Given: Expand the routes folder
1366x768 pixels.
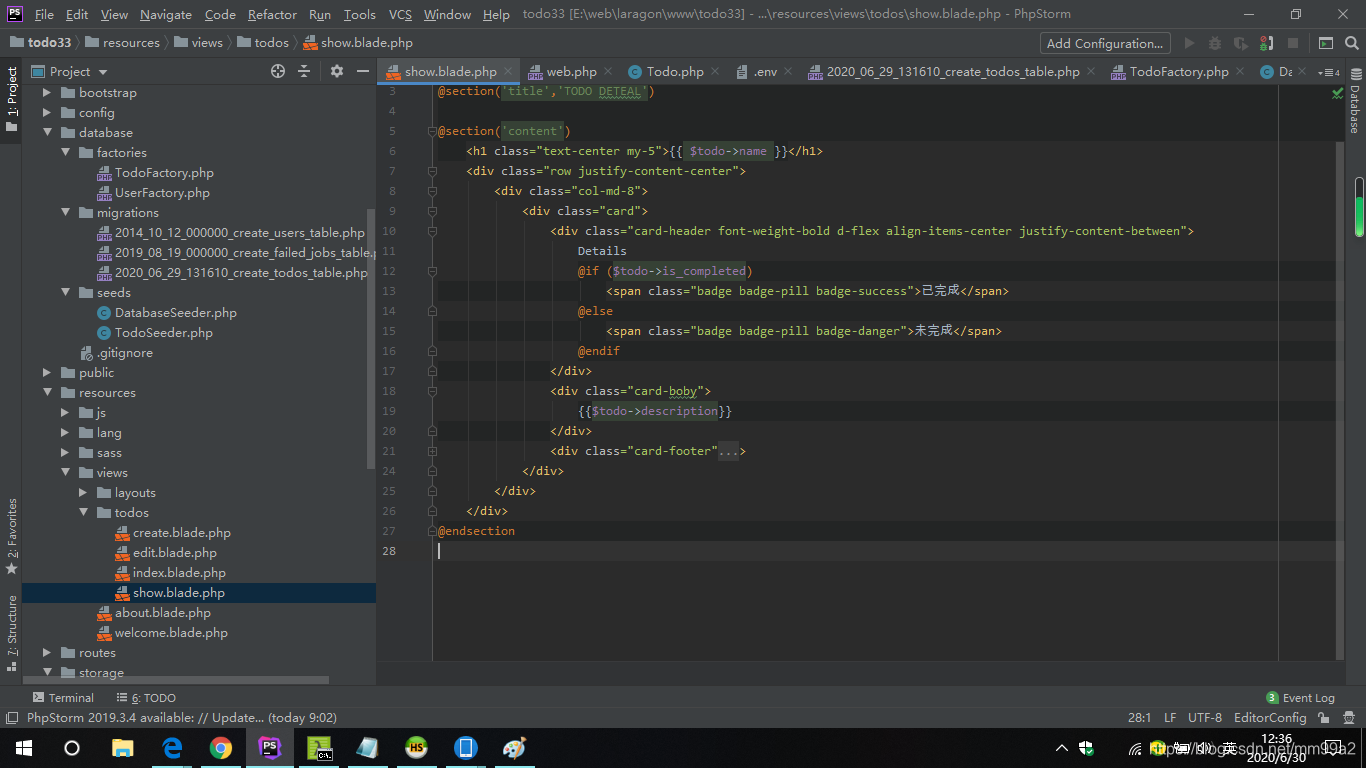Looking at the screenshot, I should pos(47,652).
